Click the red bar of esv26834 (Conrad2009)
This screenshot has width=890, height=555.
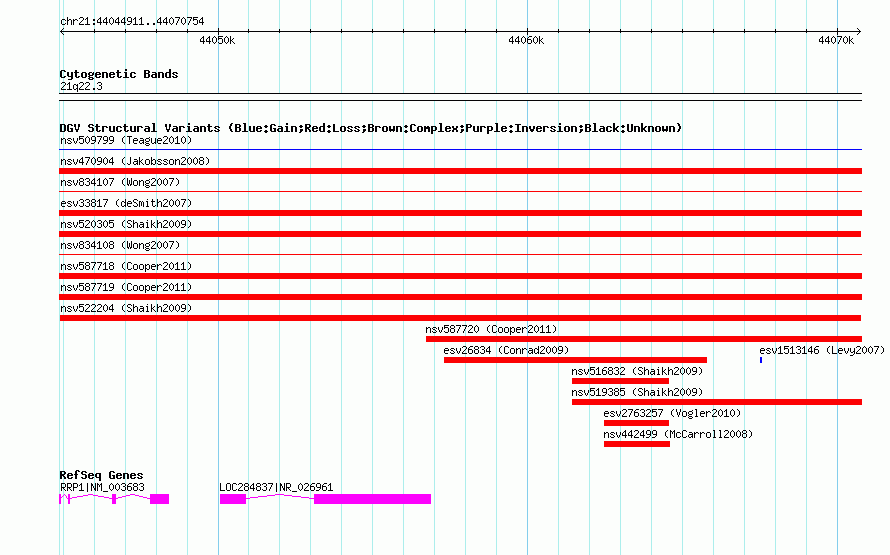575,360
